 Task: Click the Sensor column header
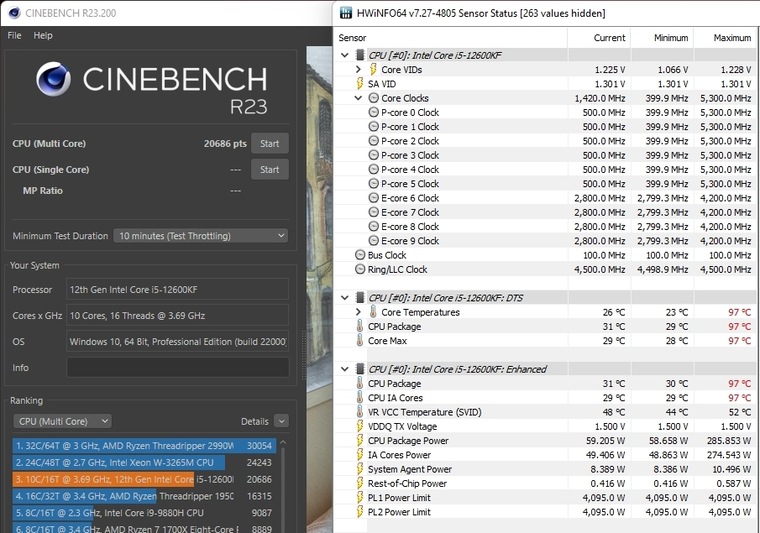click(352, 38)
